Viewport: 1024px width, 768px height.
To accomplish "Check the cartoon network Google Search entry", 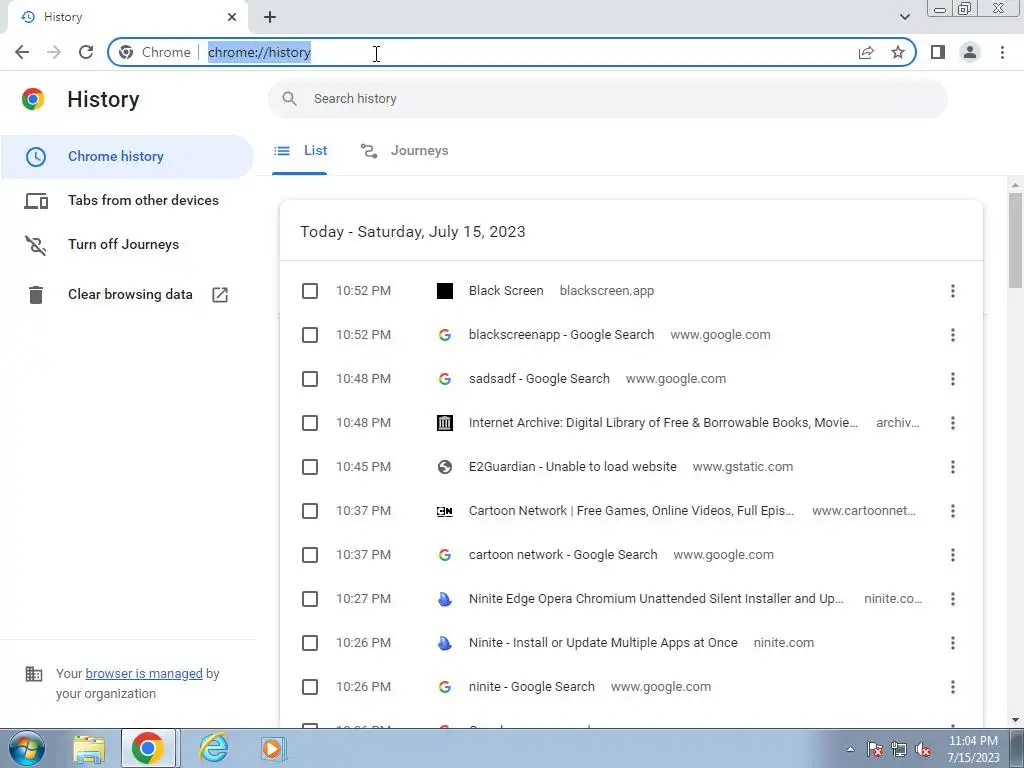I will click(310, 555).
